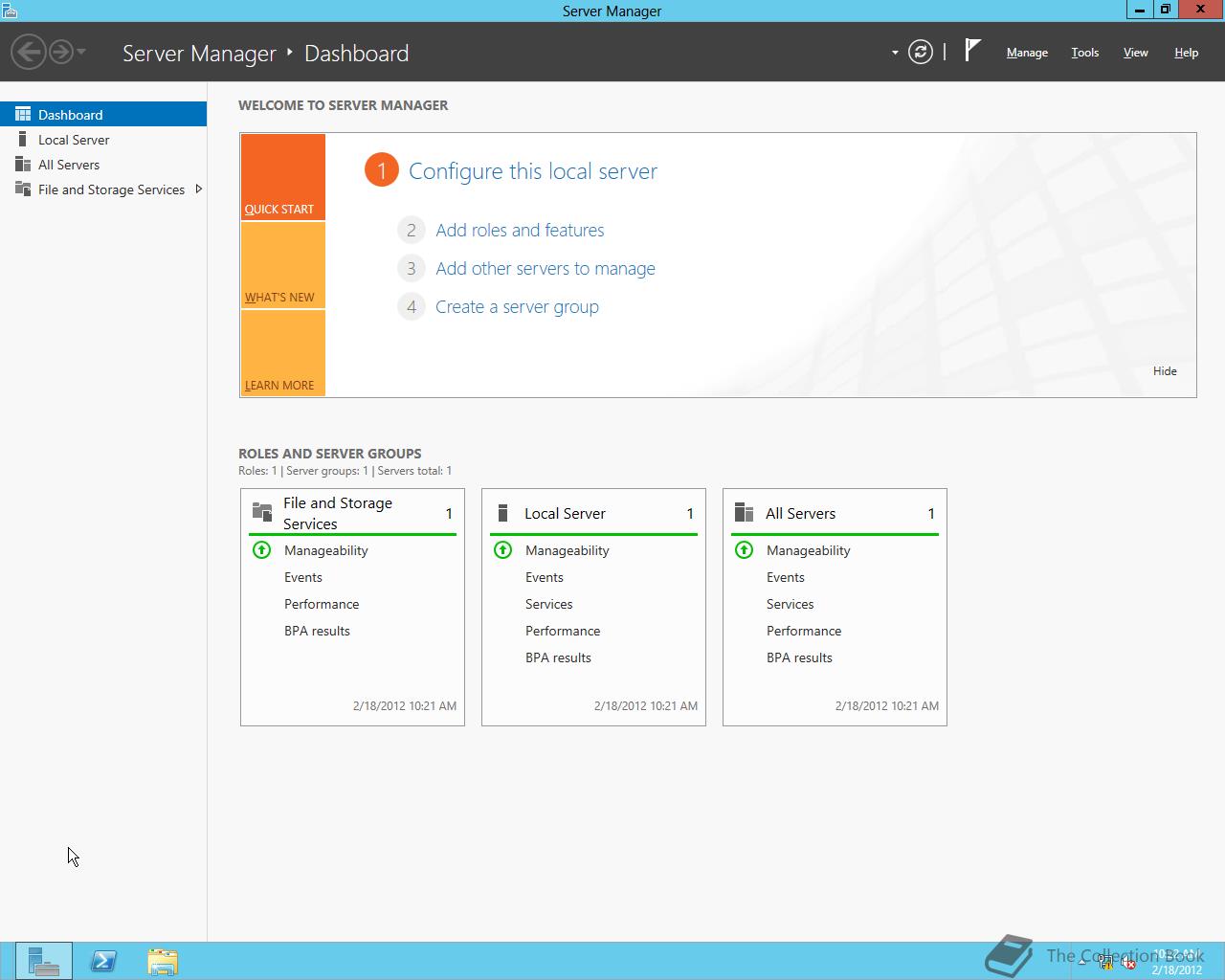Click File and Storage Services tile icon
Image resolution: width=1225 pixels, height=980 pixels.
coord(262,511)
